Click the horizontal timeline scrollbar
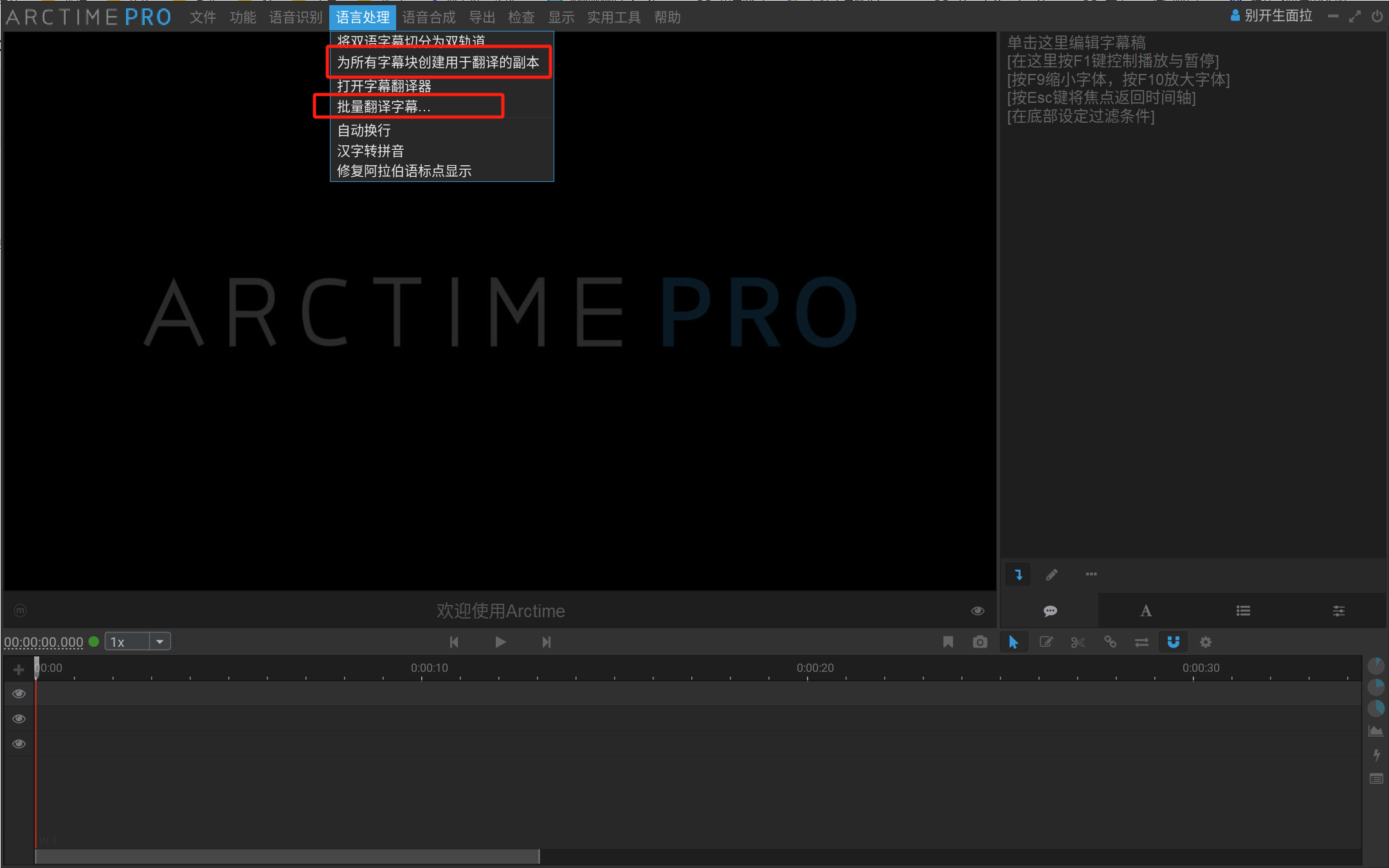 coord(287,856)
